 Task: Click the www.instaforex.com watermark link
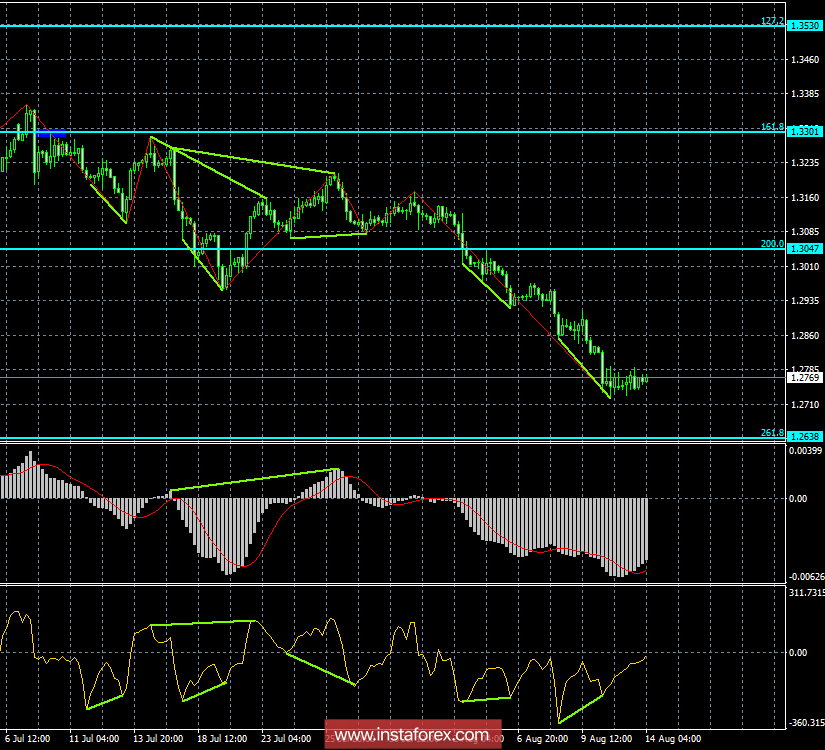412,737
